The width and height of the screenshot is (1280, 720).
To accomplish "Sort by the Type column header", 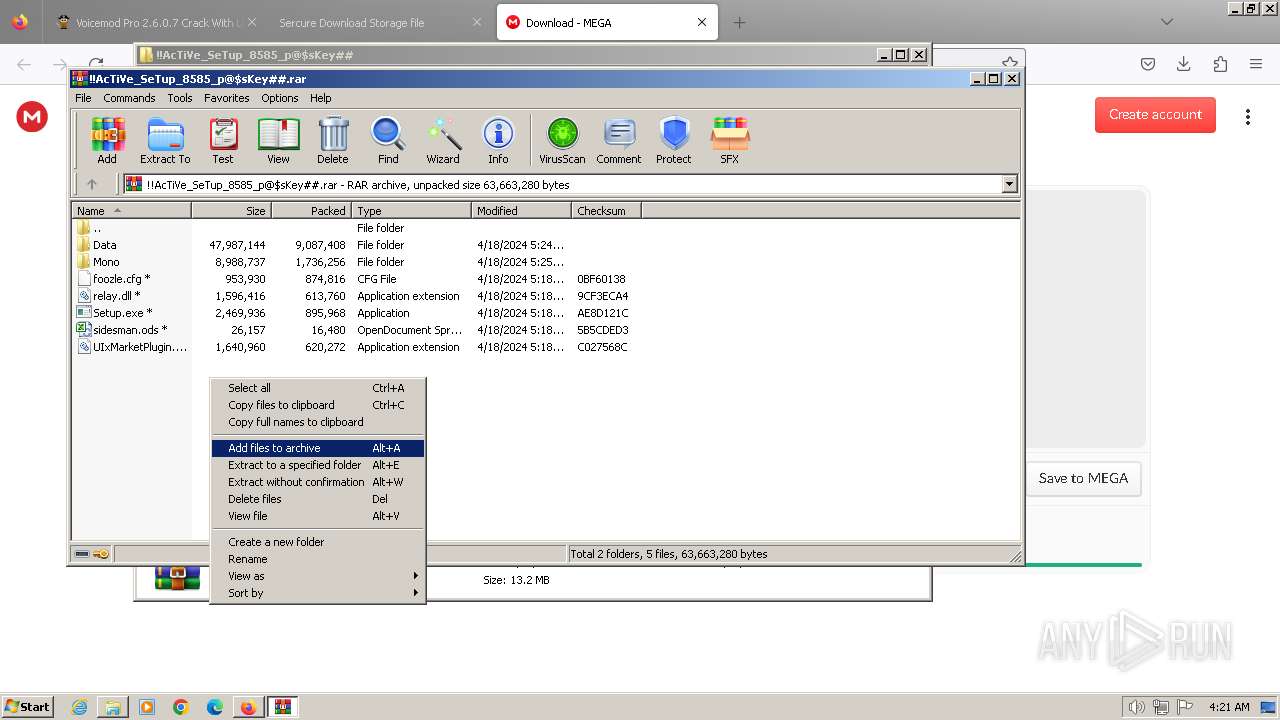I will (x=411, y=211).
